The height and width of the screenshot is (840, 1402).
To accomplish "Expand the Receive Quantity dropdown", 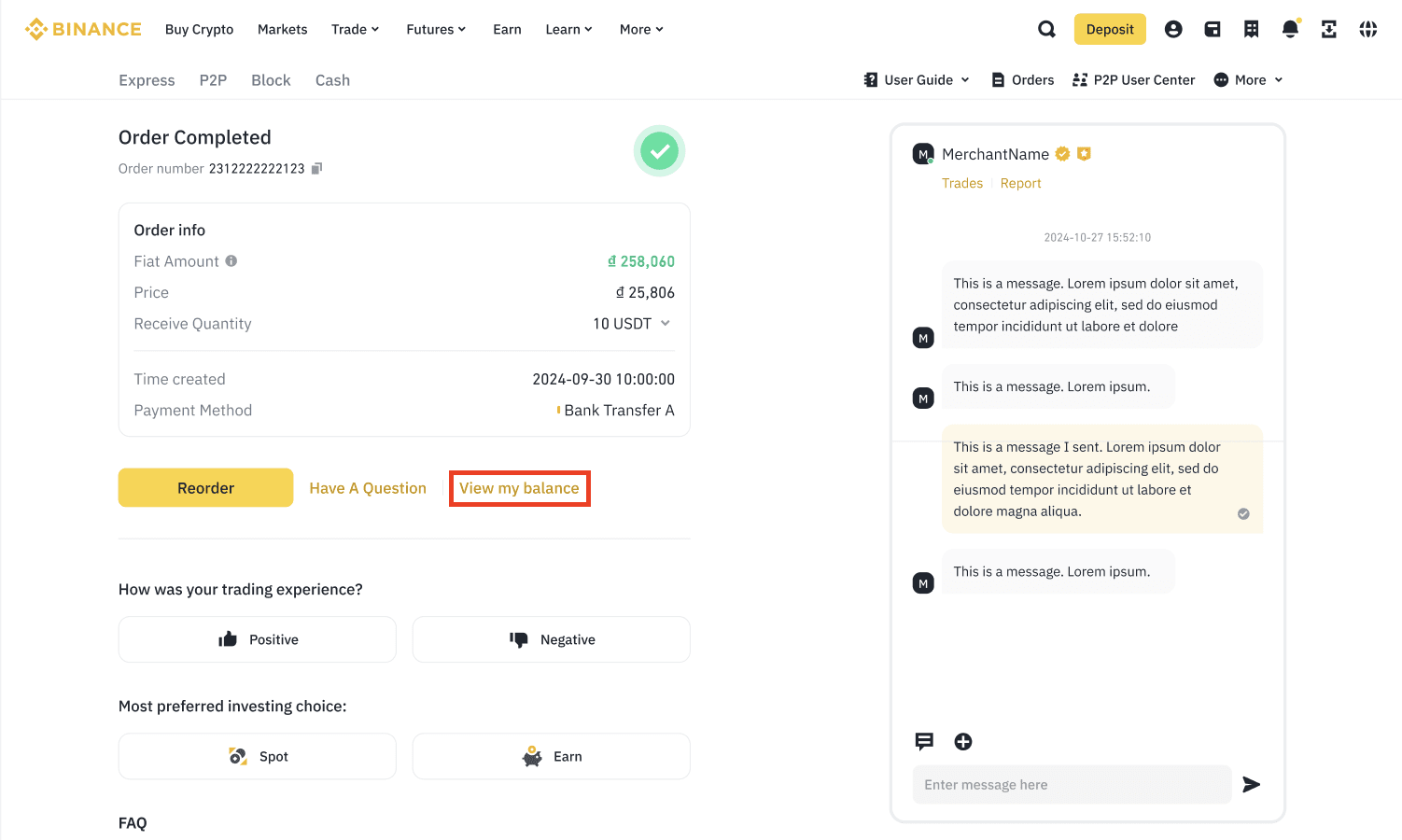I will tap(666, 324).
